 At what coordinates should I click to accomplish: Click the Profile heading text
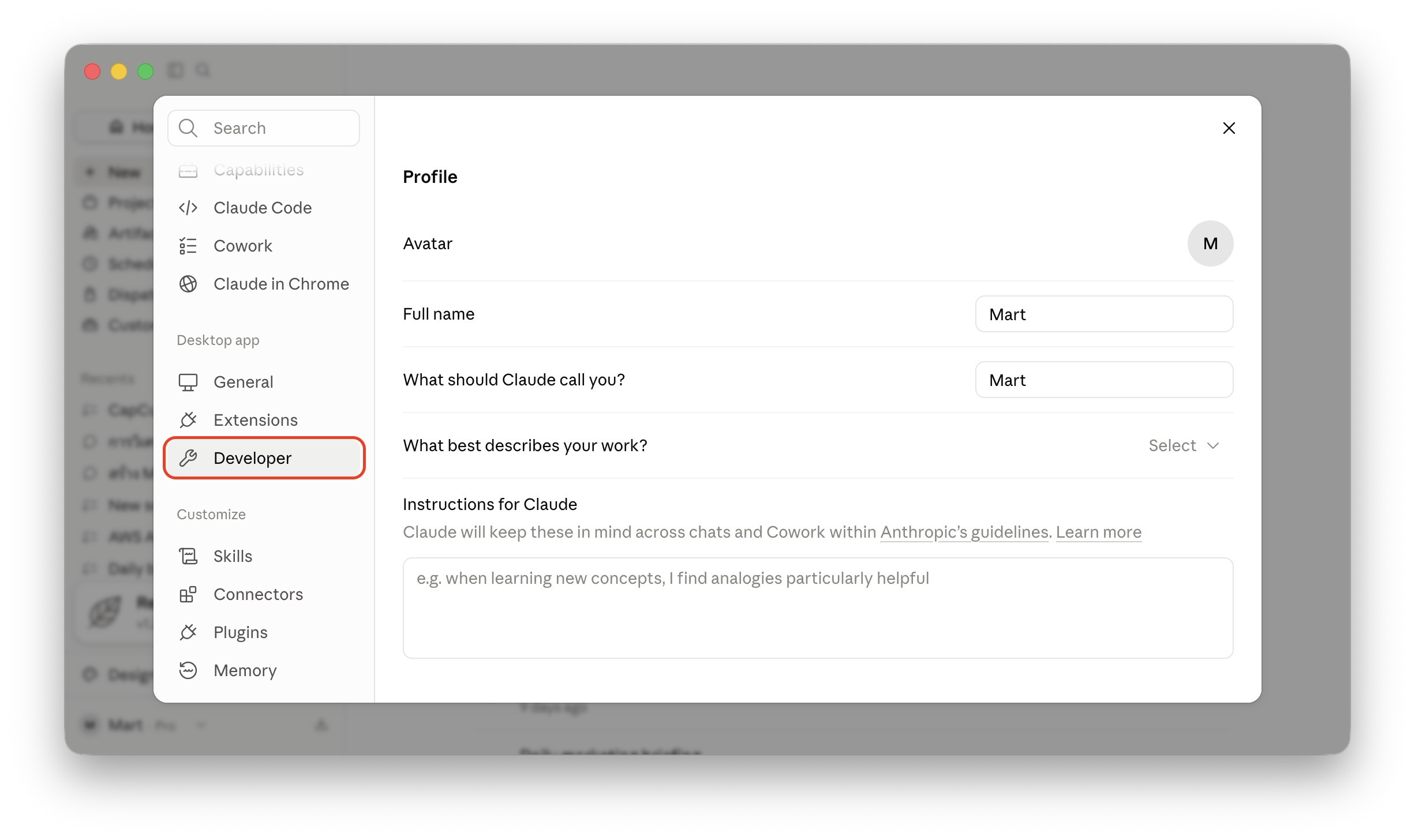tap(430, 177)
